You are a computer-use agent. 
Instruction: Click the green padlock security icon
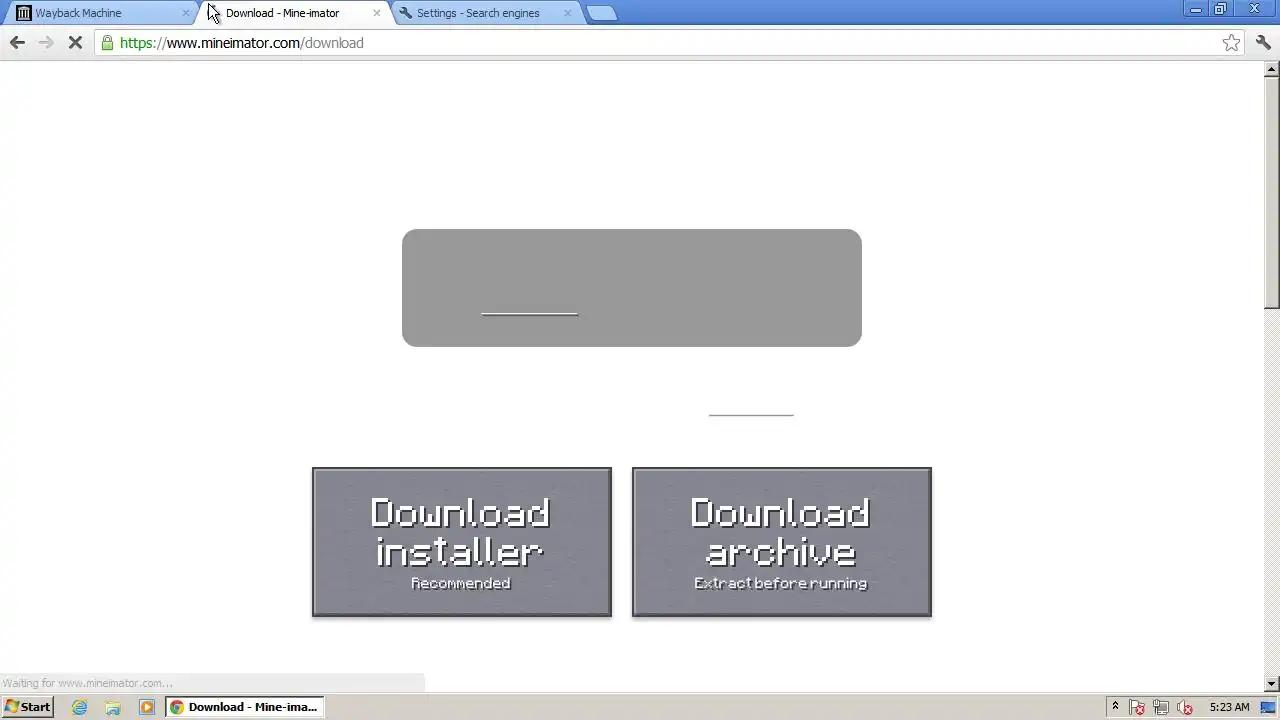click(x=107, y=43)
